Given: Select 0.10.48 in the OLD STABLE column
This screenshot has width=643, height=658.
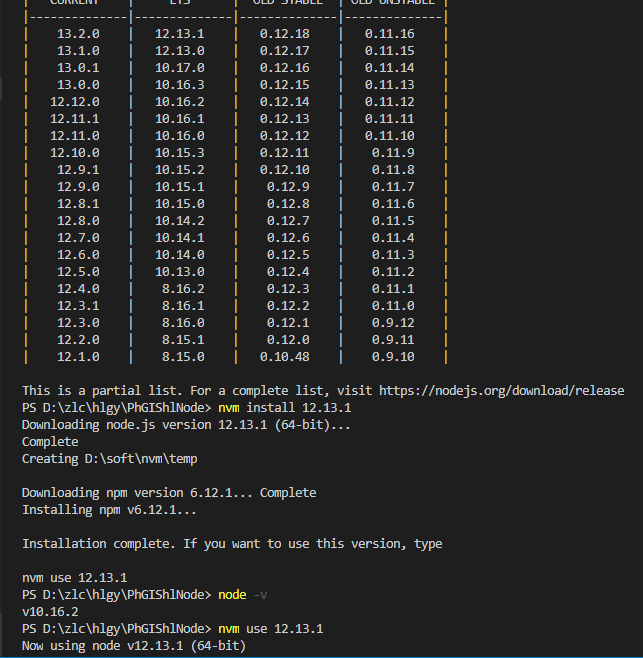Looking at the screenshot, I should (x=284, y=356).
